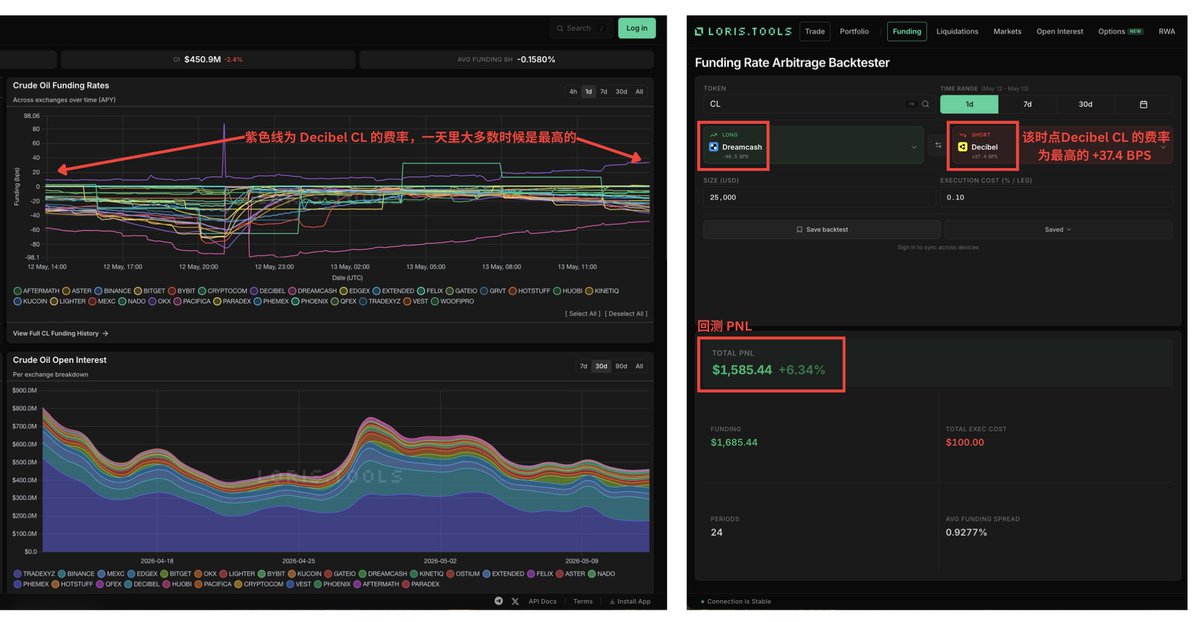This screenshot has height=622, width=1200.
Task: Toggle HOTSTUFF series in funding legend
Action: pos(530,291)
